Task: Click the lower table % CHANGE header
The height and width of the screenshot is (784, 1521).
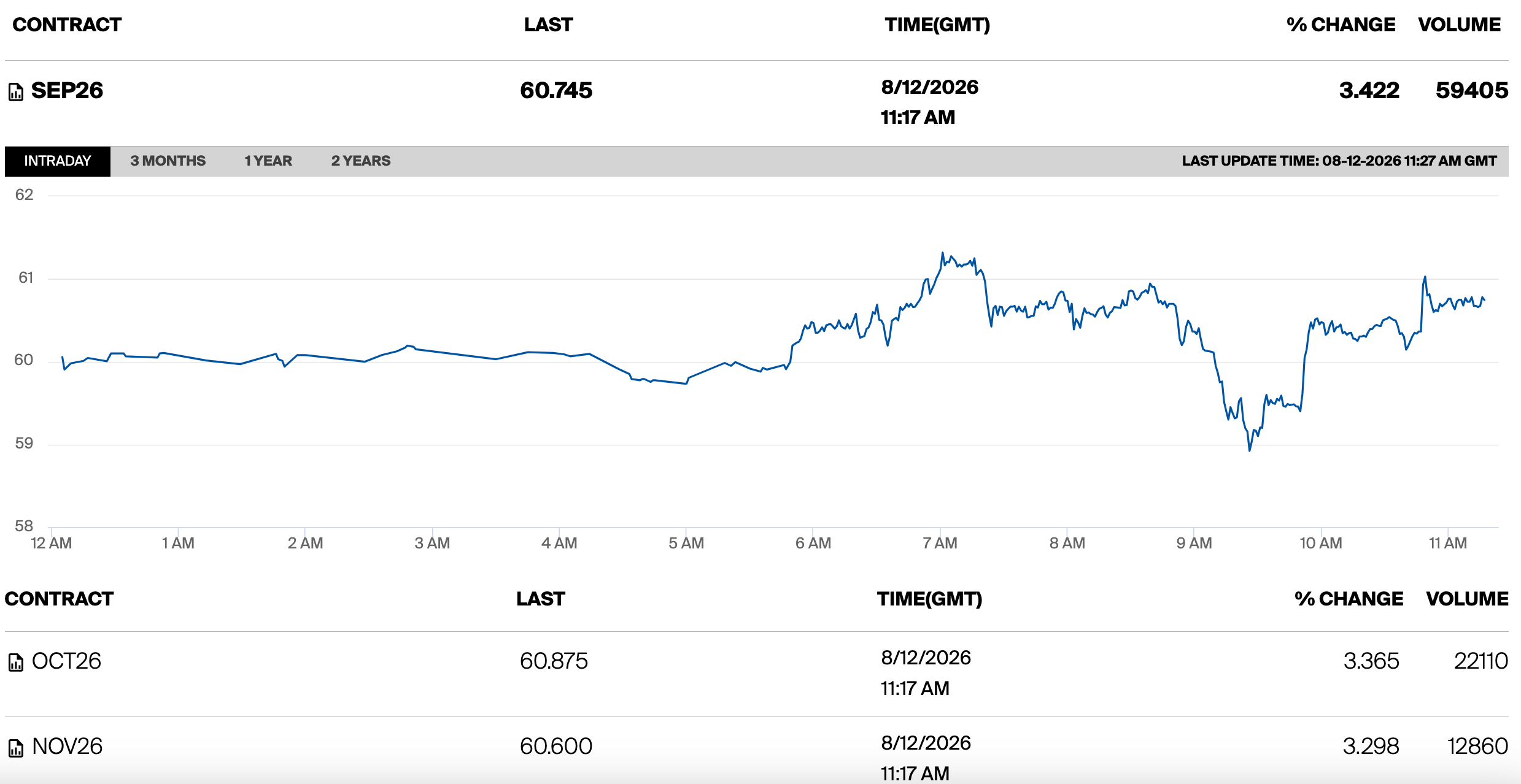Action: tap(1349, 599)
